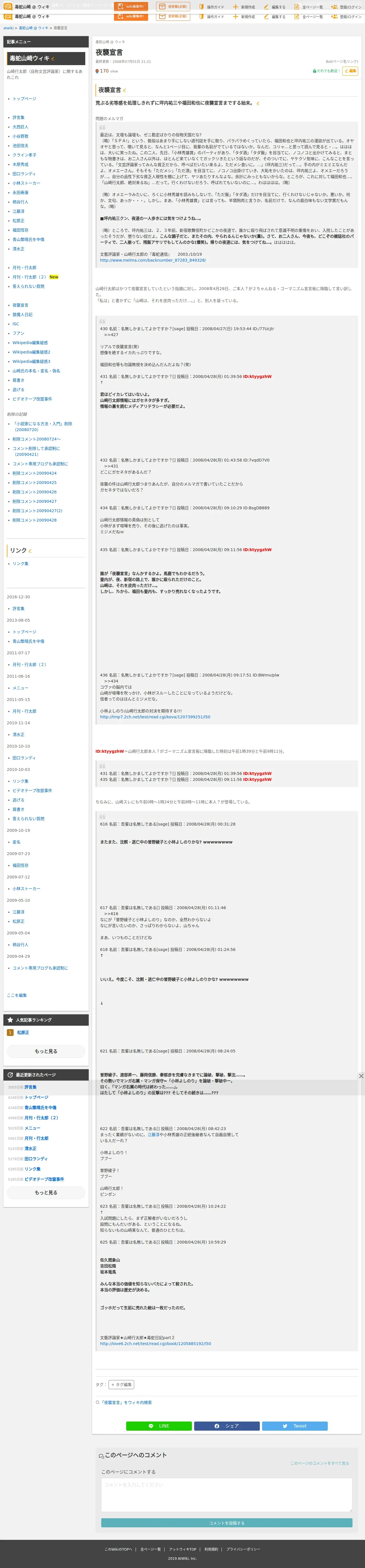Focus the コメントを入力してください text area
Screen dimensions: 365x1568
coord(226,1494)
